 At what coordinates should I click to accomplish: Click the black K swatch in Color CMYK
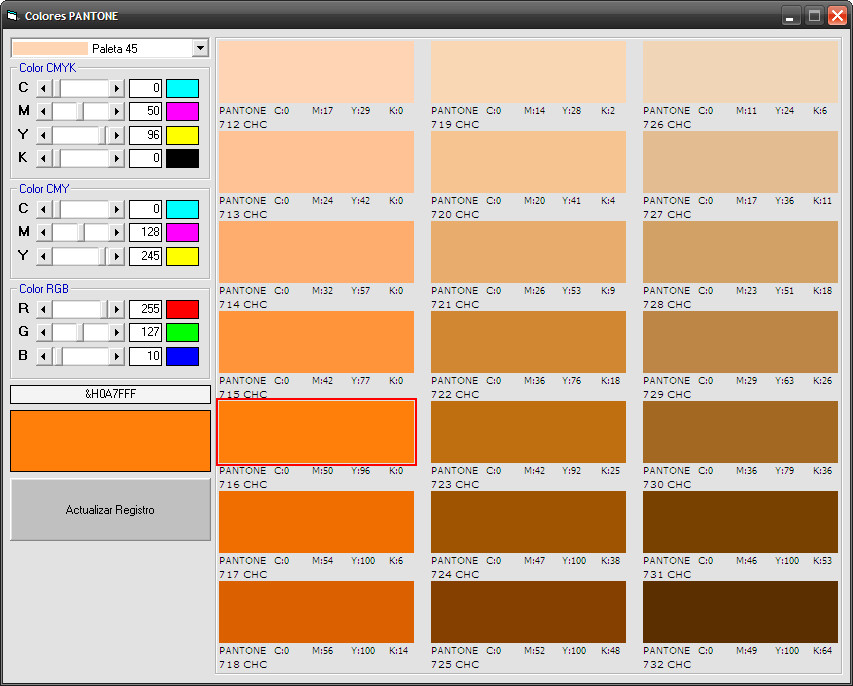pyautogui.click(x=182, y=158)
